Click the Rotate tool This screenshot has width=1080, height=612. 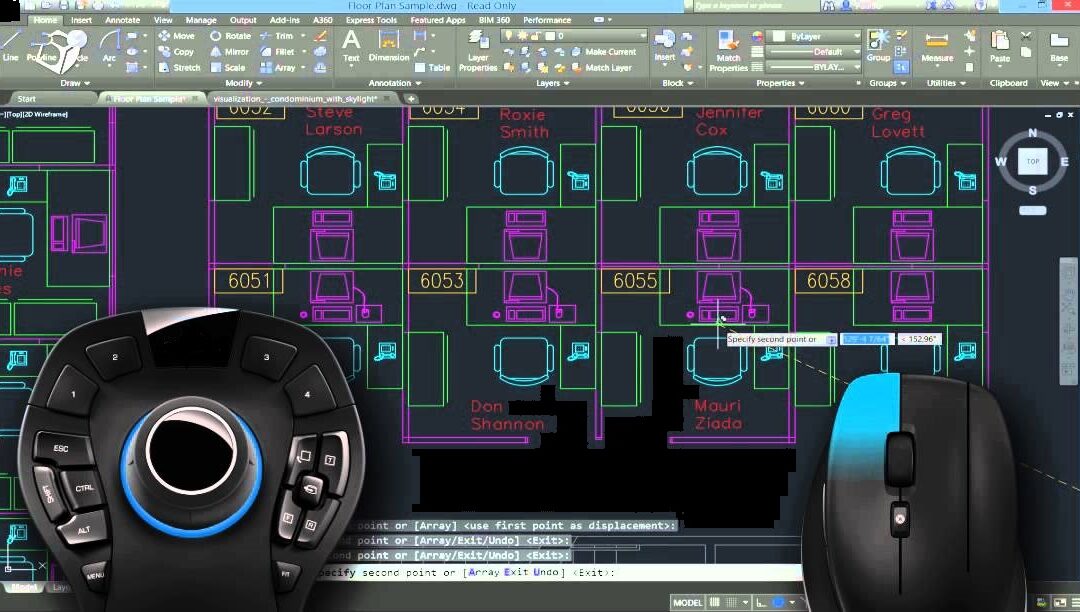tap(230, 36)
